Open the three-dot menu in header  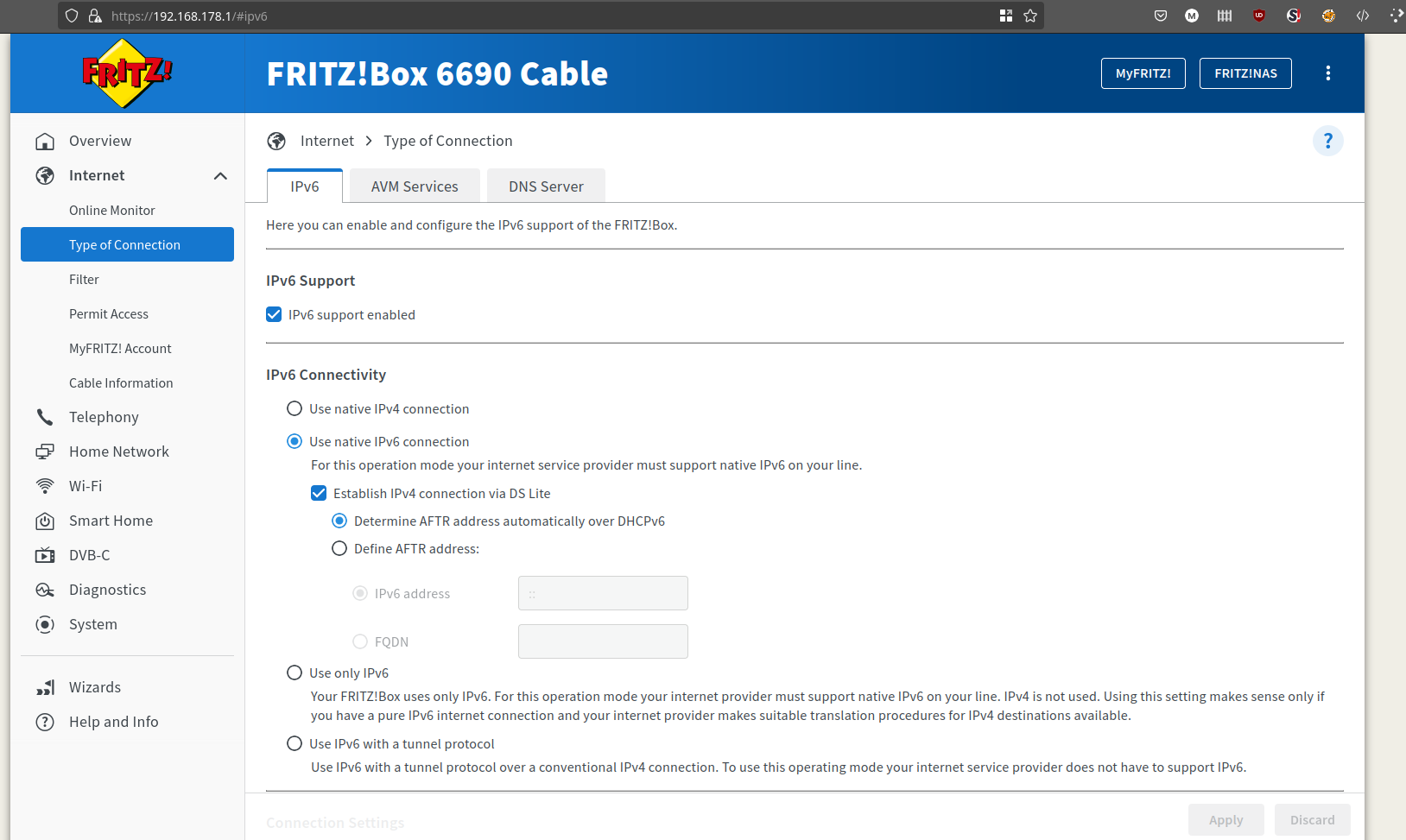click(1328, 73)
